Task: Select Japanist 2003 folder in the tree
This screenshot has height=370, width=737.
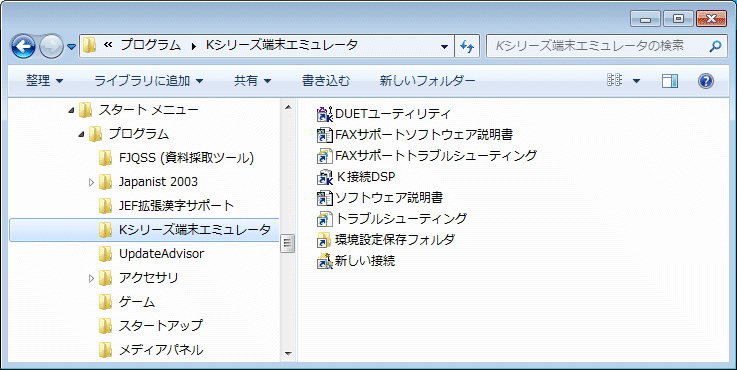Action: point(158,182)
